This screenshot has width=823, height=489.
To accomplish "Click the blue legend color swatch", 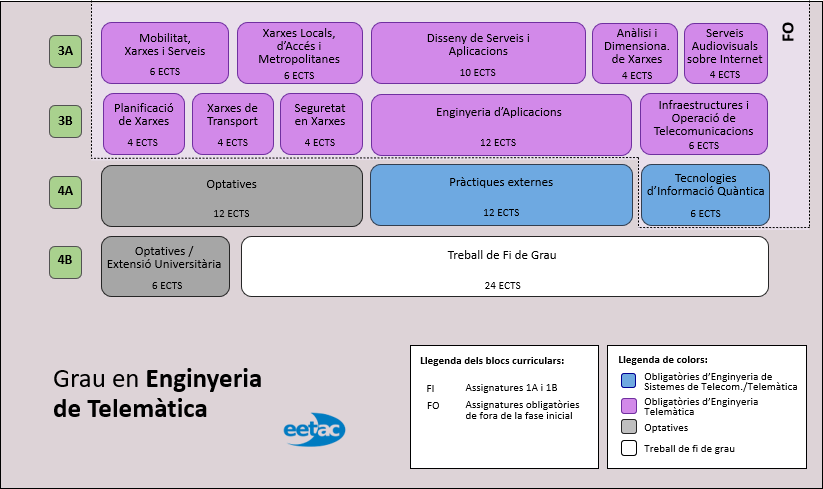I will [x=627, y=381].
